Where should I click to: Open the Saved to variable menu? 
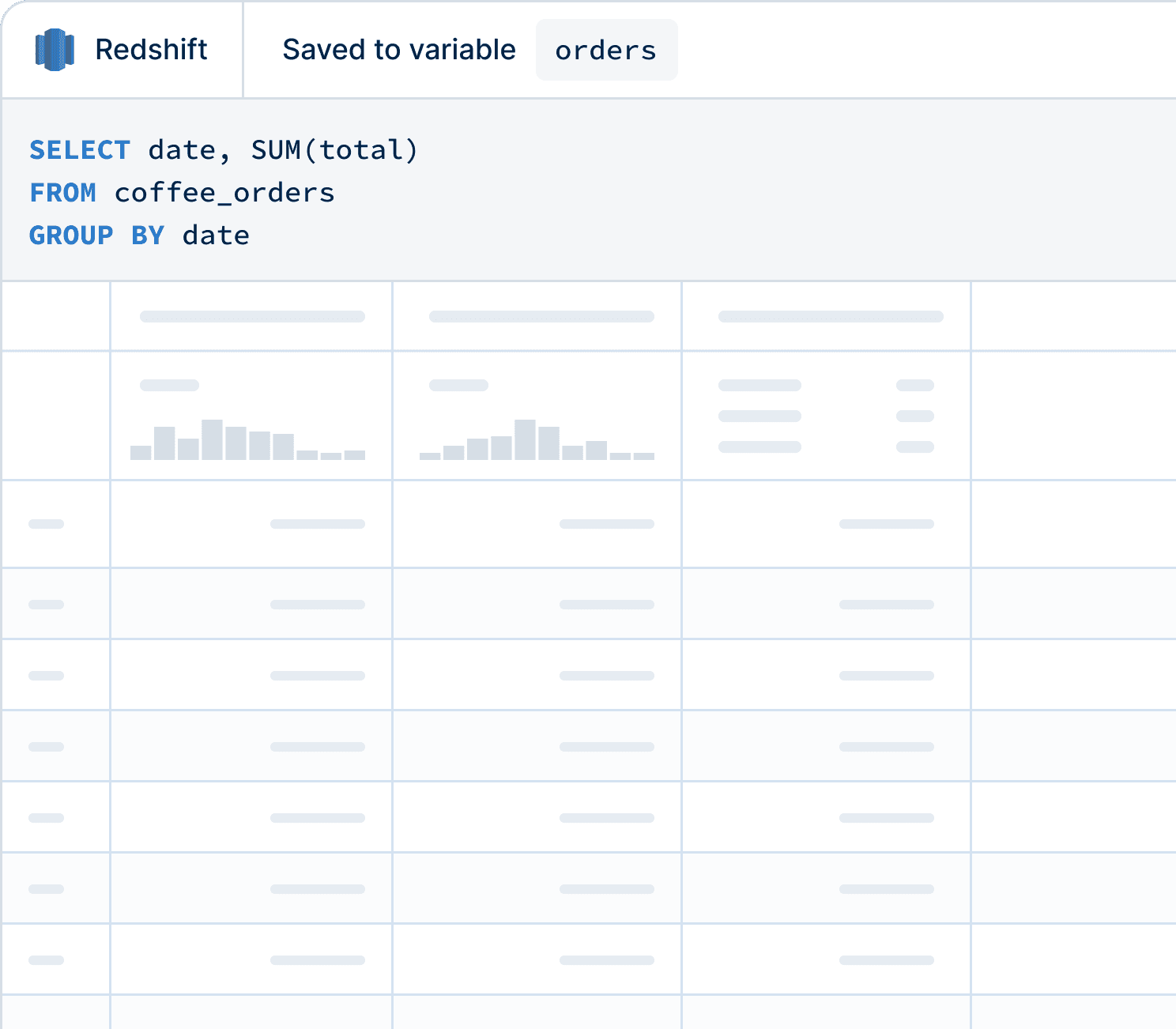[x=398, y=49]
